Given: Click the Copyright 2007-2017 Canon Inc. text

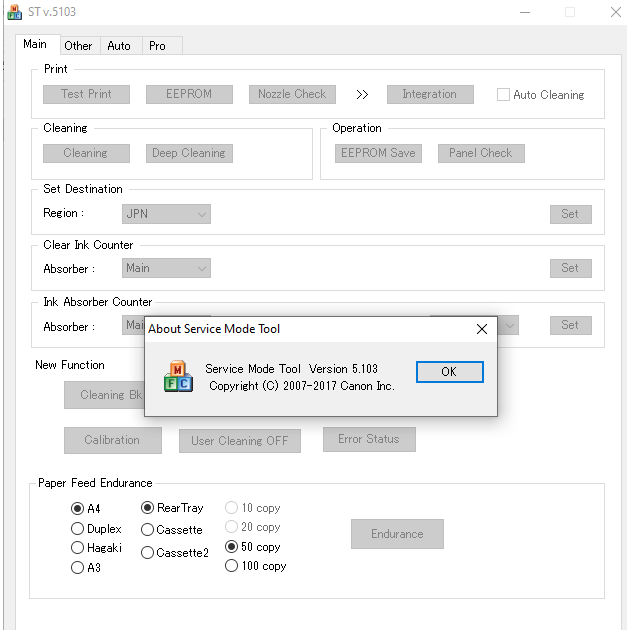Looking at the screenshot, I should (302, 386).
